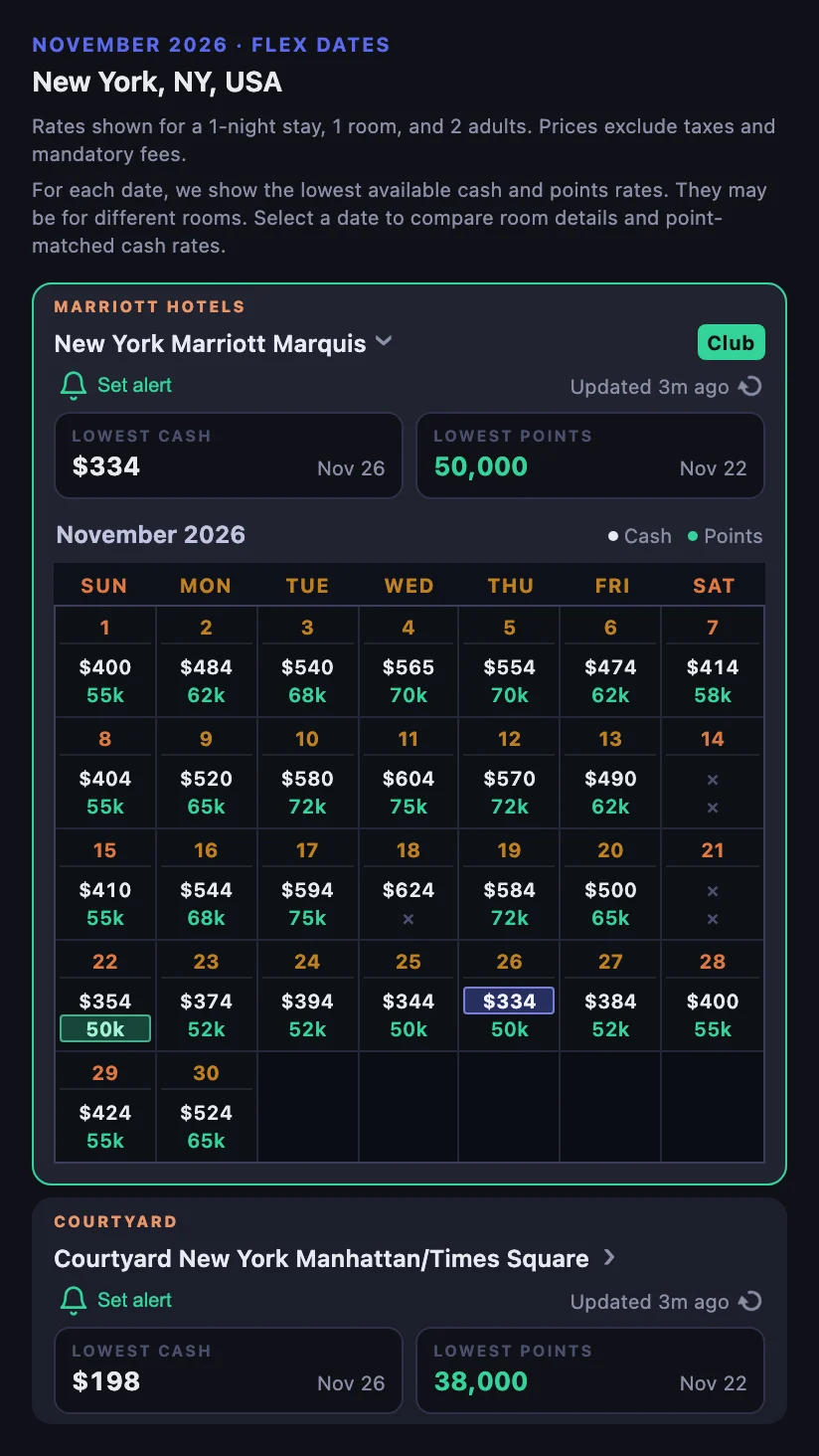The image size is (819, 1456).
Task: Select November 7 at $414
Action: pos(713,661)
